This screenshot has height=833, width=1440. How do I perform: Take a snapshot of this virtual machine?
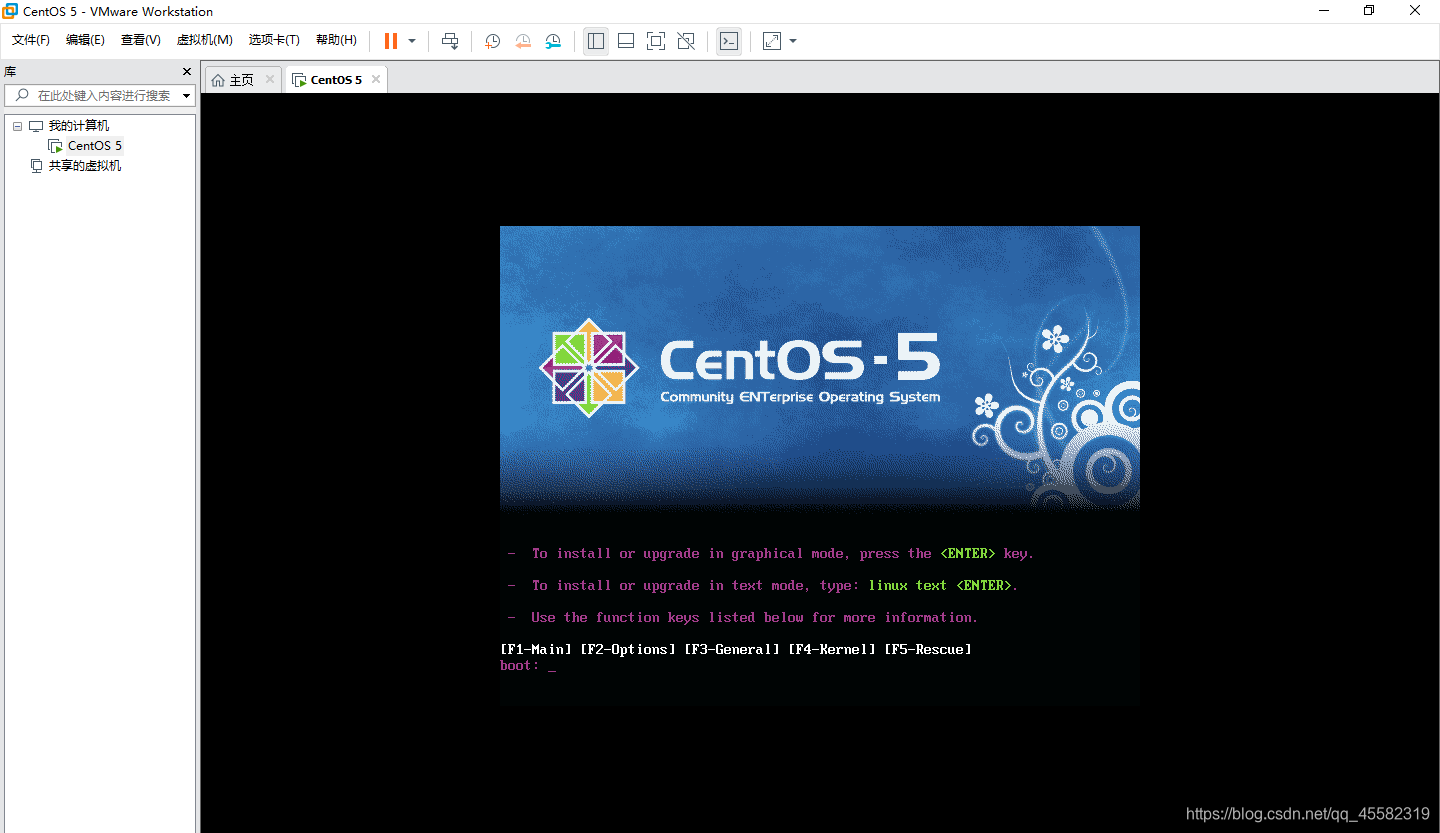[493, 41]
